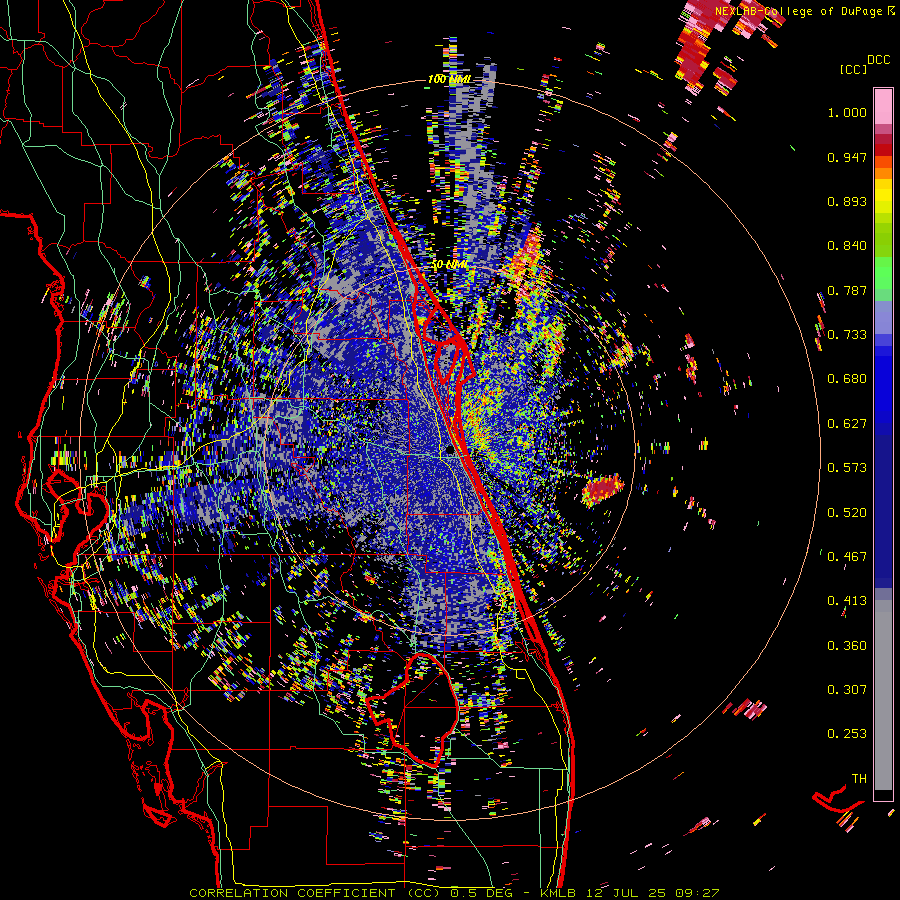Pick the pink segment of the color bar

pos(883,106)
